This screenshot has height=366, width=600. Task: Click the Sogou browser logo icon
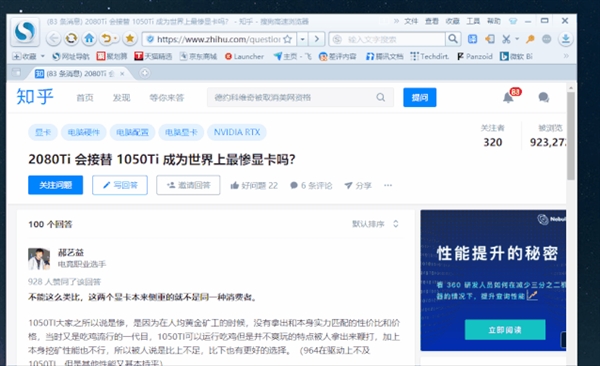24,31
